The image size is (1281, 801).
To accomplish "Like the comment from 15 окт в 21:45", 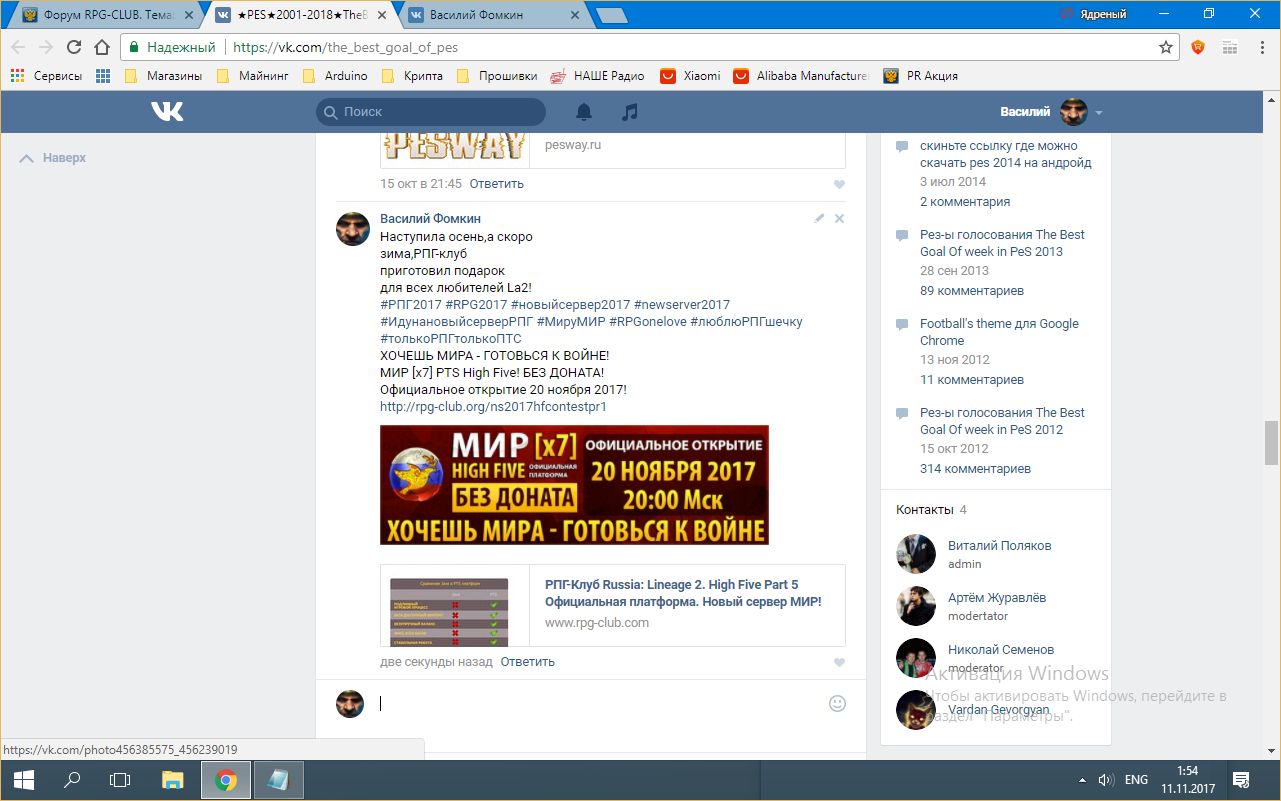I will tap(839, 184).
